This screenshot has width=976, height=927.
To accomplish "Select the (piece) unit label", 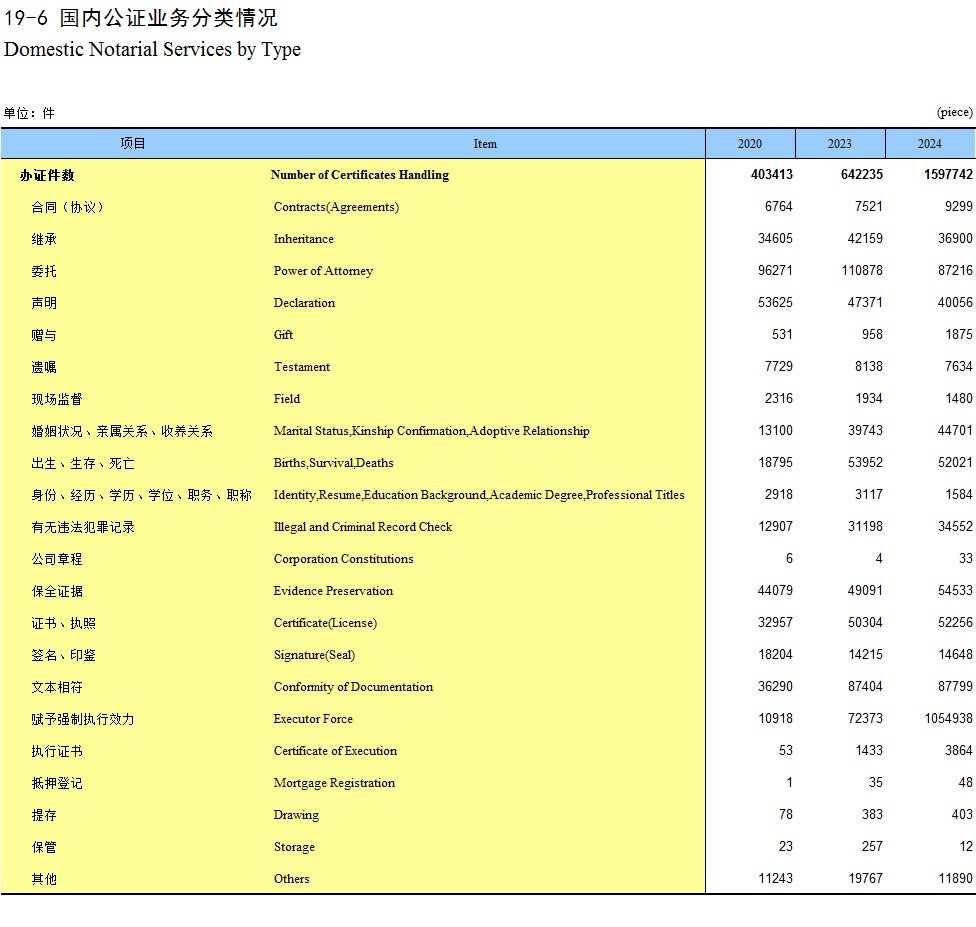I will point(954,112).
